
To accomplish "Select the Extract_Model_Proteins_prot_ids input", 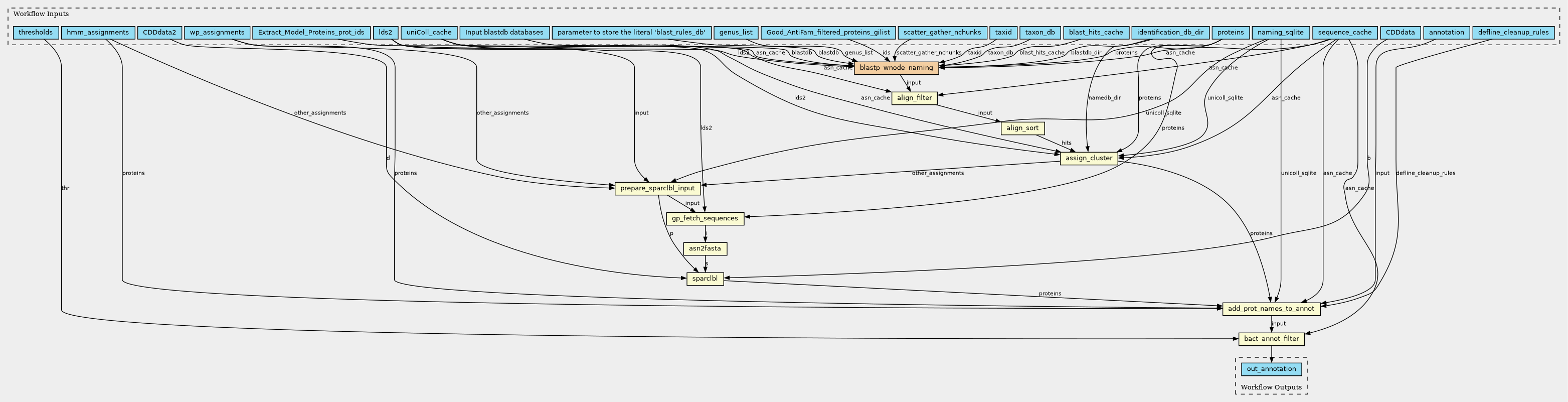I will tap(311, 32).
